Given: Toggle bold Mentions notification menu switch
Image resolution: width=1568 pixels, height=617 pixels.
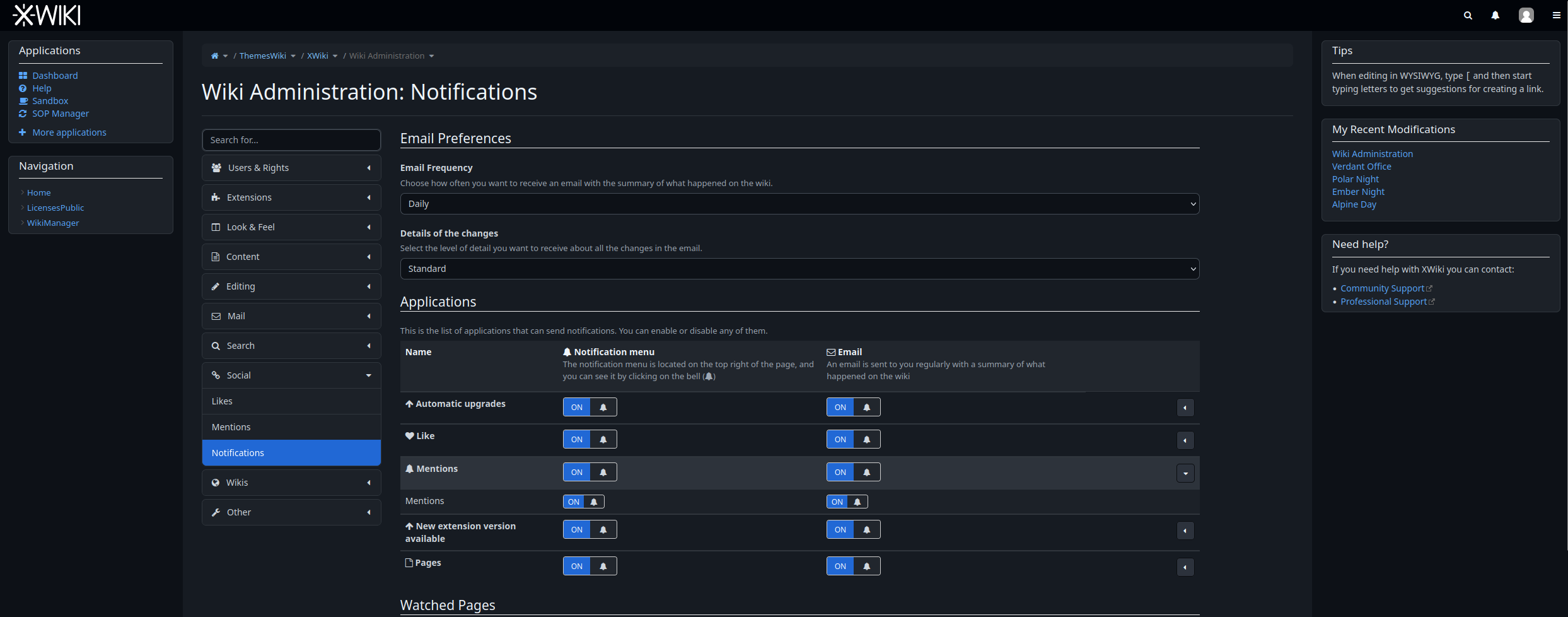Looking at the screenshot, I should [589, 472].
